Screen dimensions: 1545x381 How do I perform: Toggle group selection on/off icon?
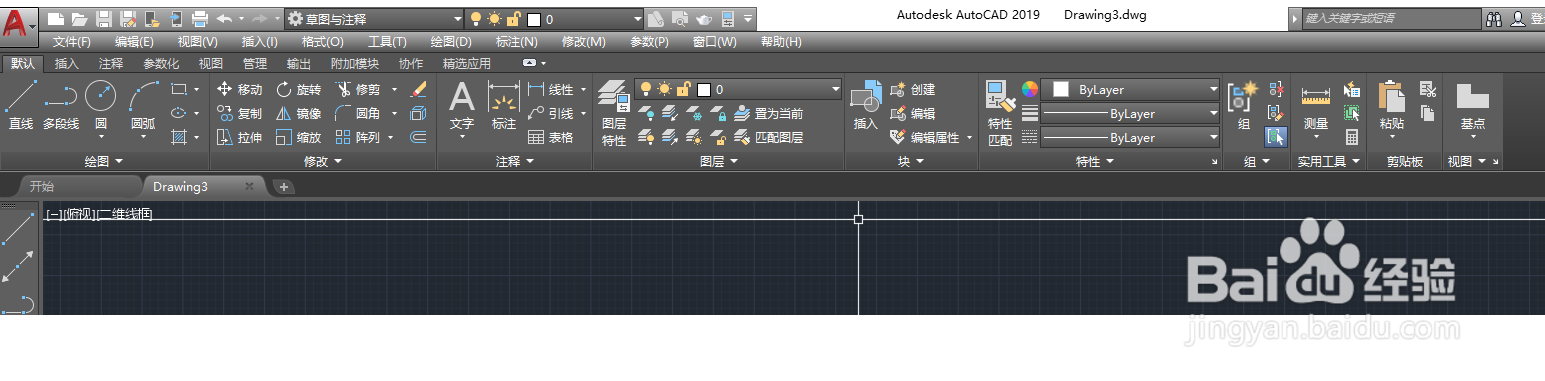point(1275,137)
